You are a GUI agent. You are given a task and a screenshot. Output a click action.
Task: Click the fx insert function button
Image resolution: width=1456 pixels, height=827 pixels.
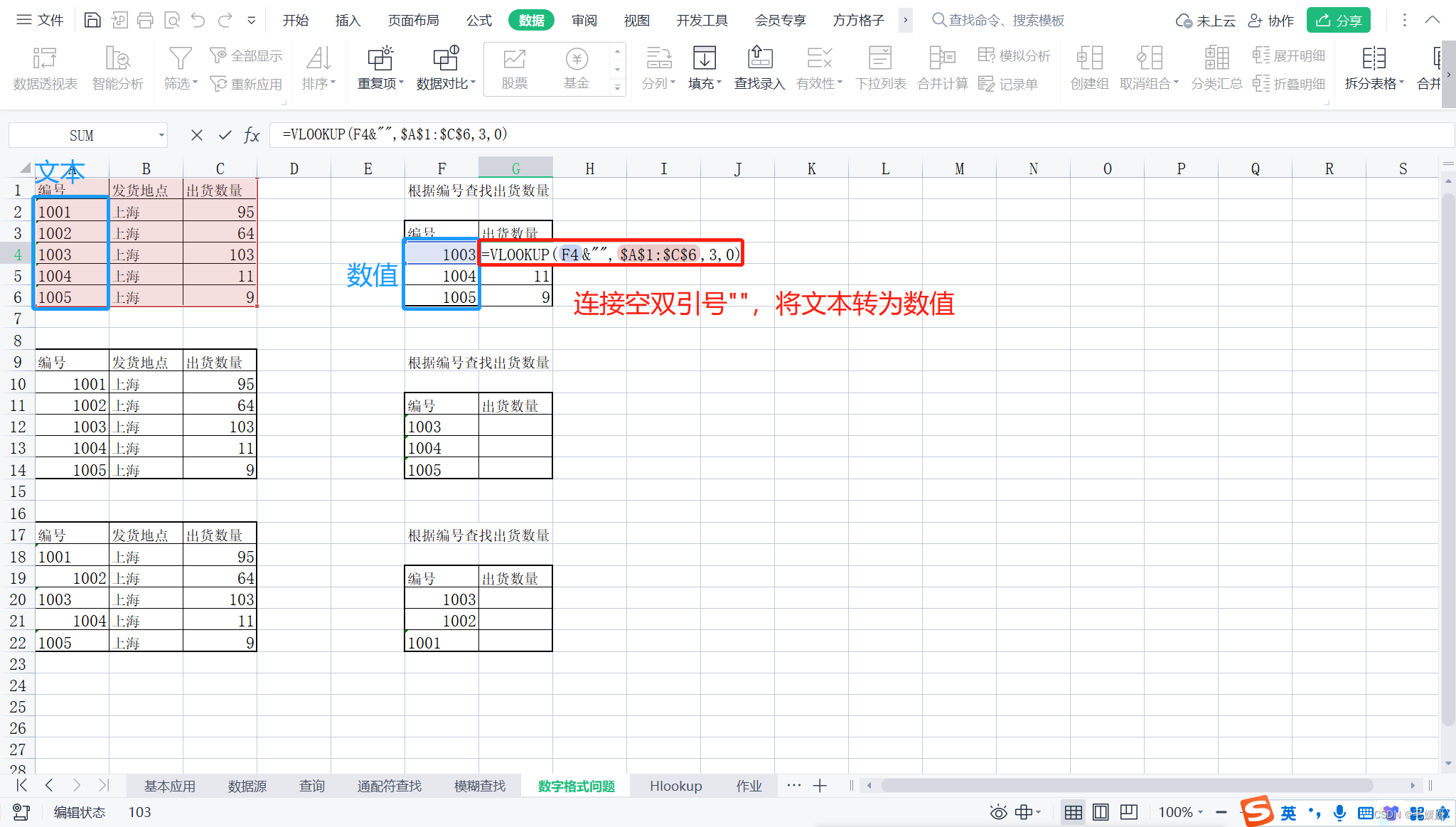coord(252,135)
